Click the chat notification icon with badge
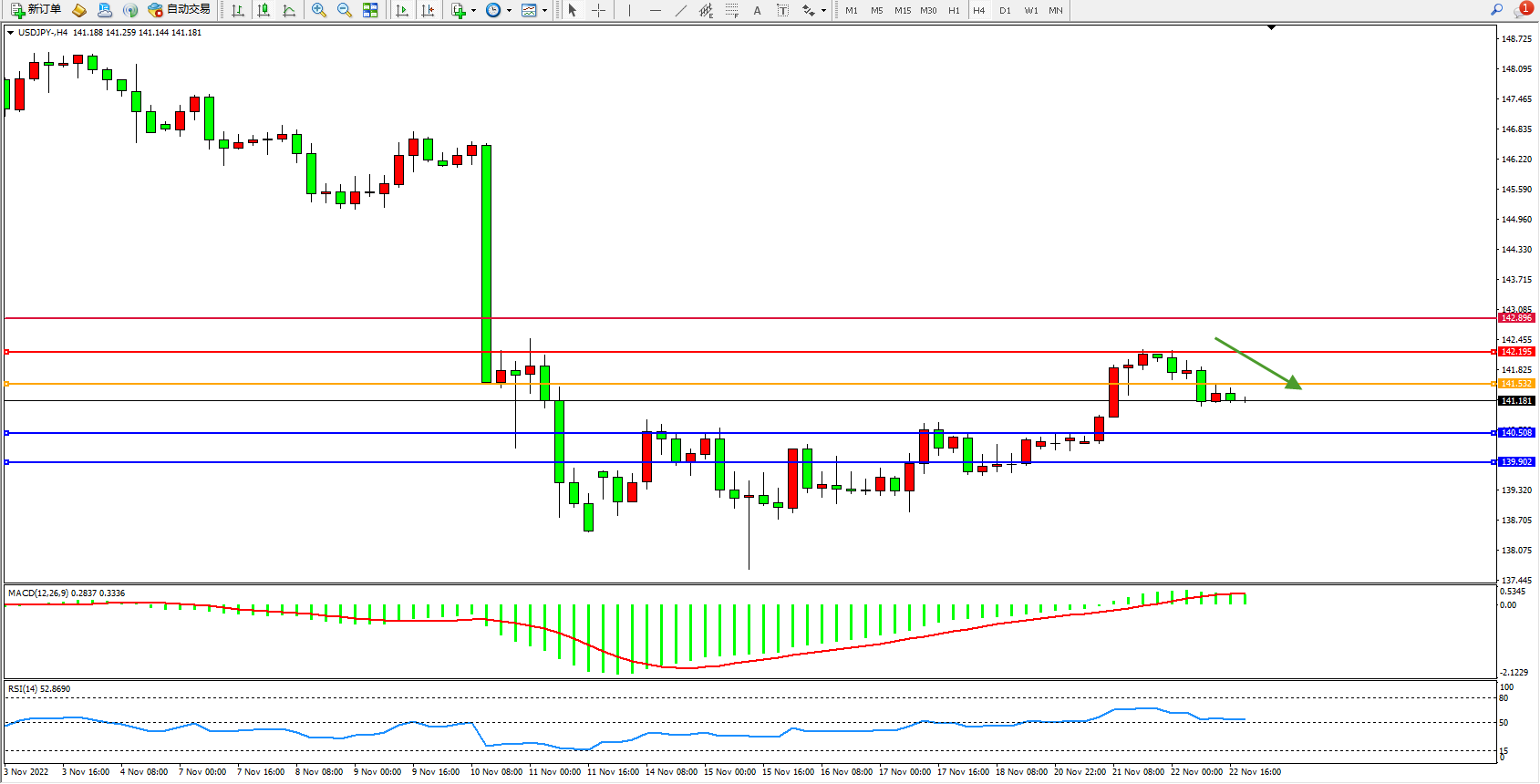 [x=1523, y=9]
